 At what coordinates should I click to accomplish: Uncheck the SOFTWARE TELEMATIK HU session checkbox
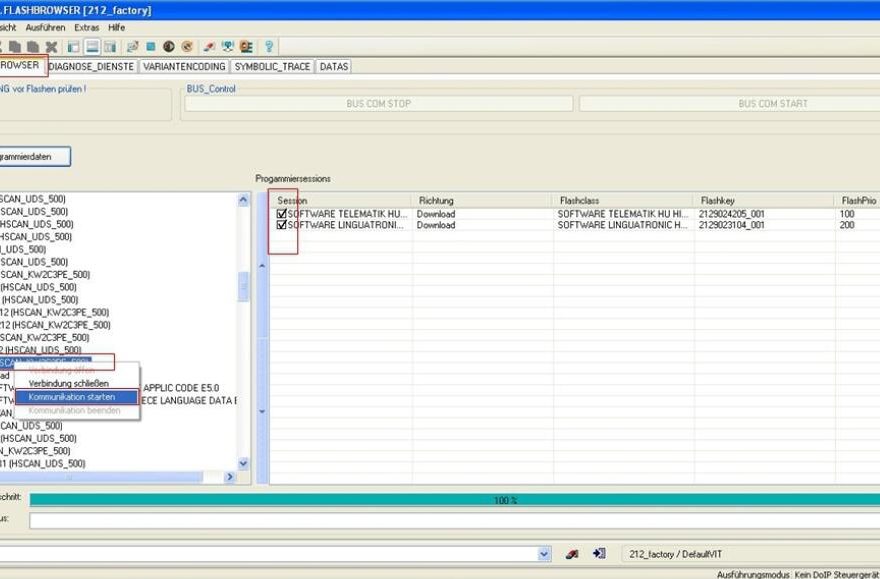click(x=282, y=214)
